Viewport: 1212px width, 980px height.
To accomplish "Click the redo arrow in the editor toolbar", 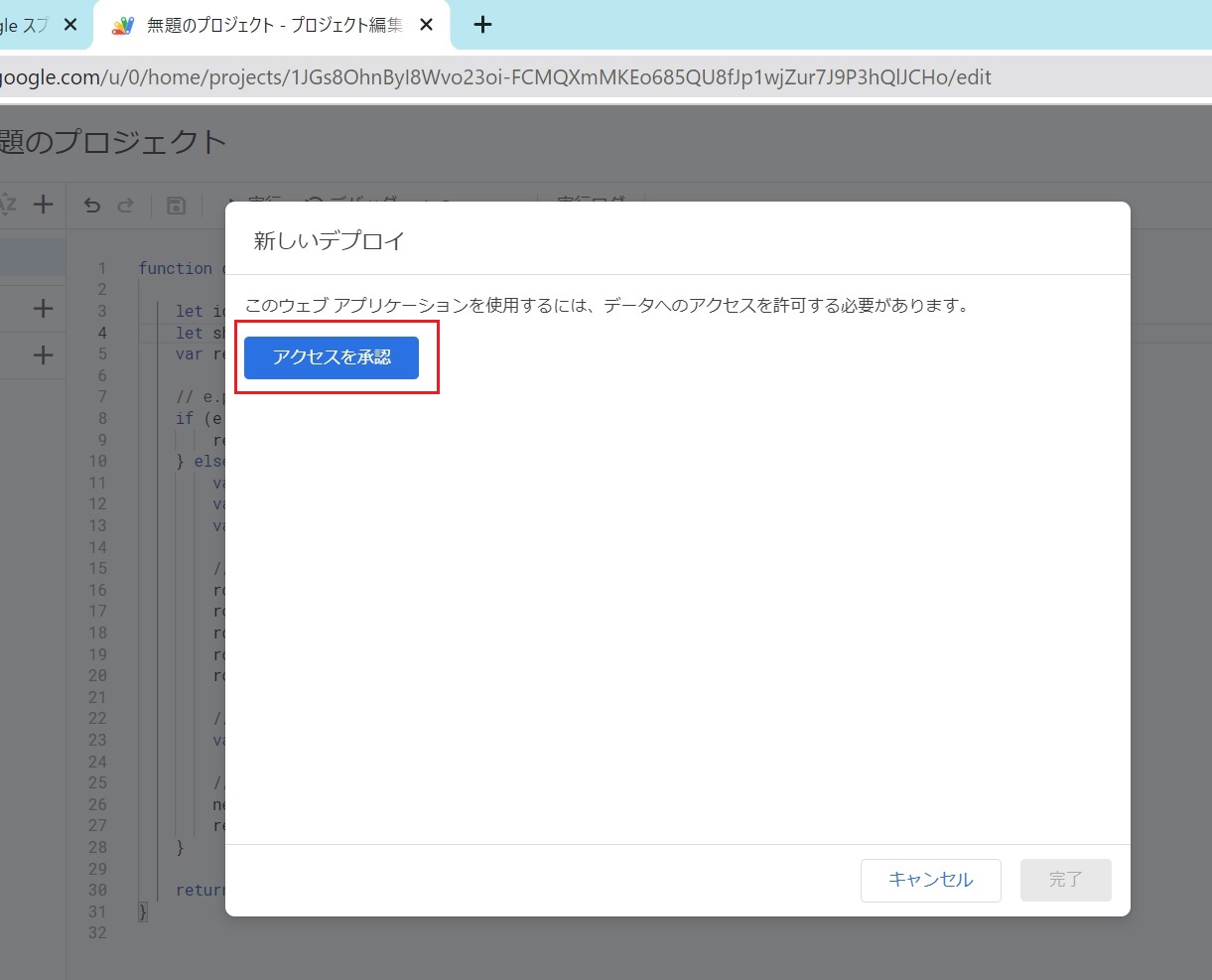I will 125,206.
